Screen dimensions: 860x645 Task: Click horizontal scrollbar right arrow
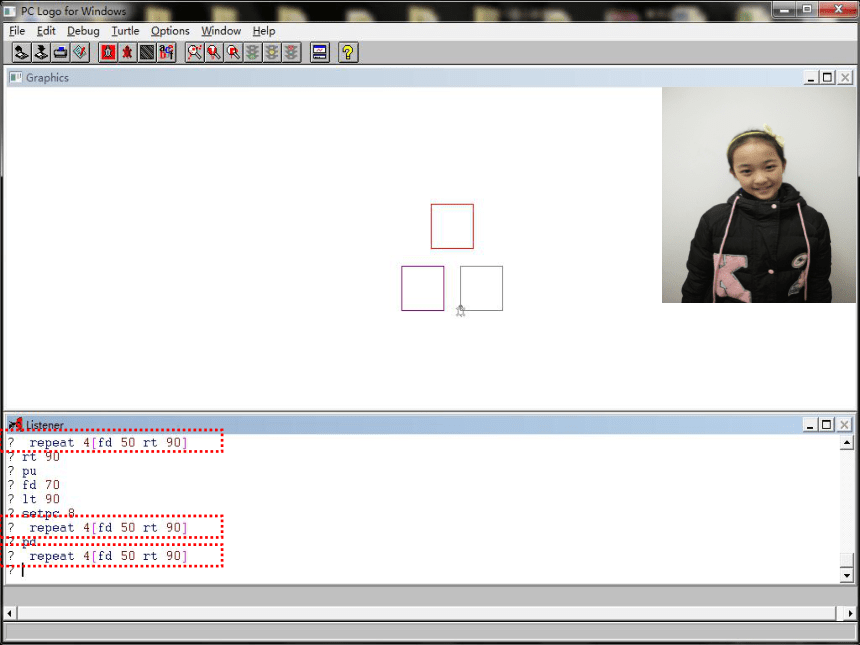851,613
